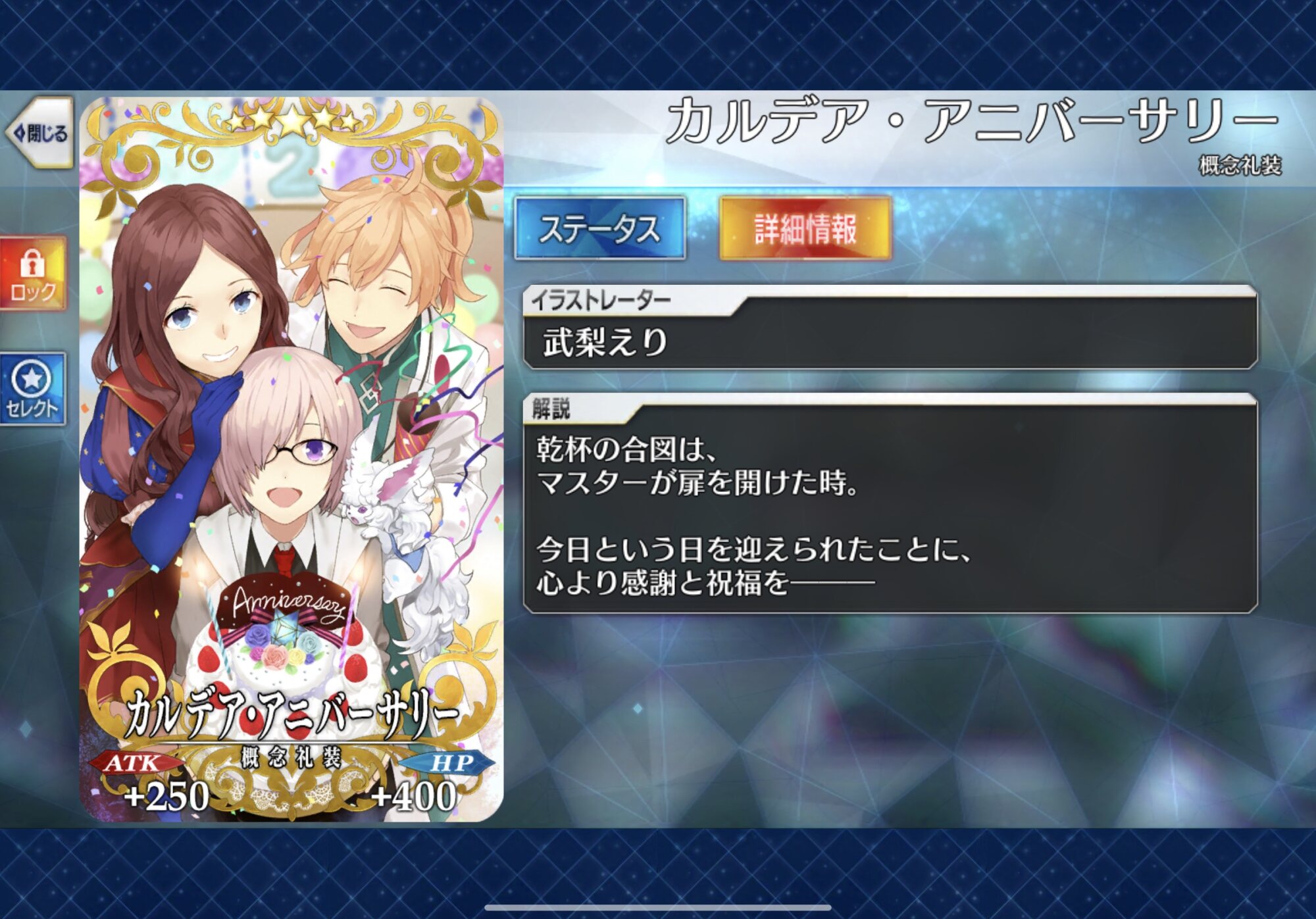Tap the 閉じる back arrow button

39,134
